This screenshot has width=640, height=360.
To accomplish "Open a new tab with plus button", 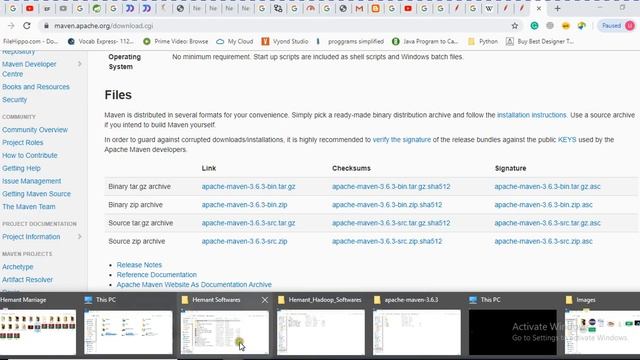I will pos(557,8).
